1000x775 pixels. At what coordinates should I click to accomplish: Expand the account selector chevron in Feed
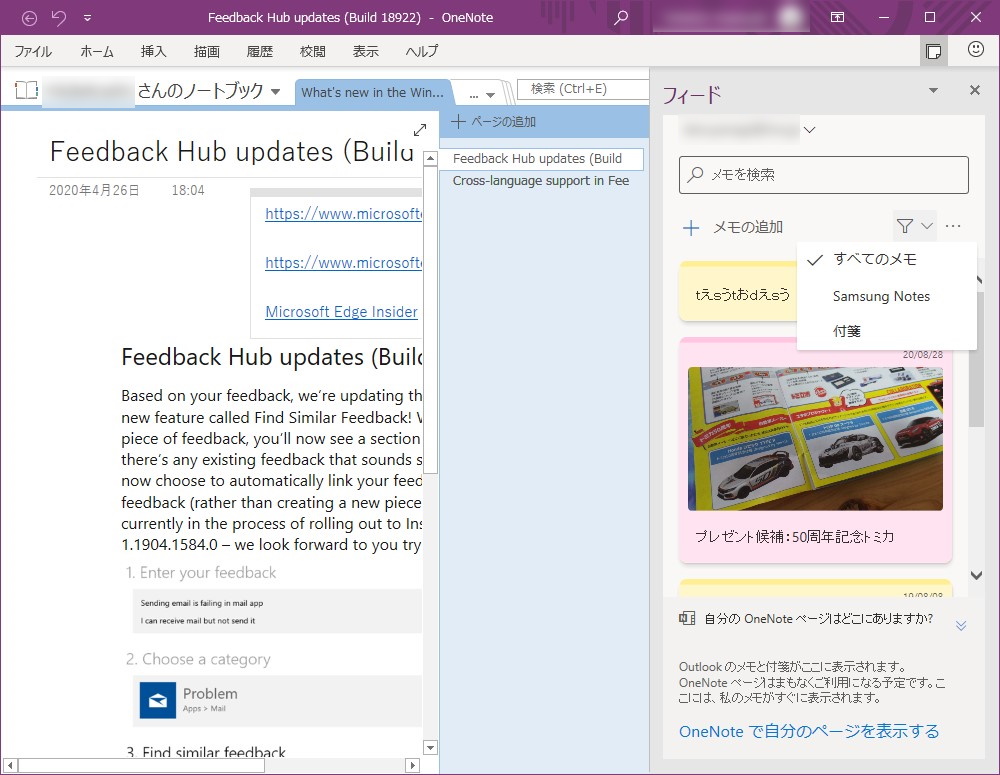click(x=809, y=130)
